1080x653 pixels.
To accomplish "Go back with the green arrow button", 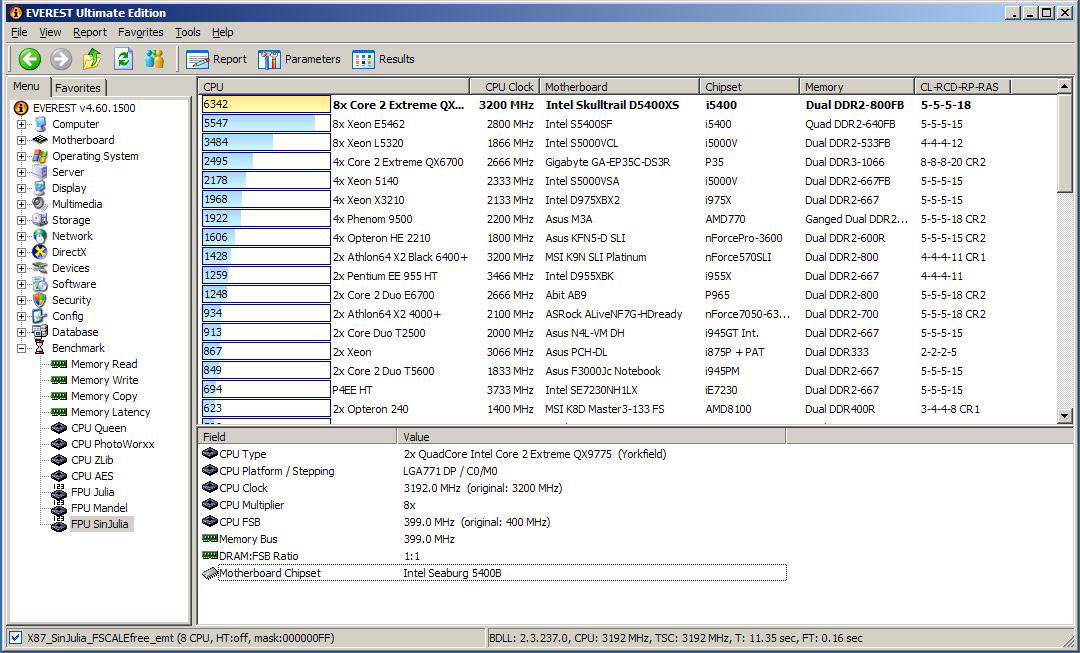I will pyautogui.click(x=30, y=59).
